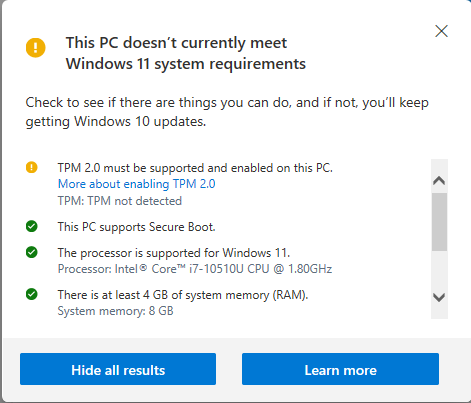The height and width of the screenshot is (403, 471).
Task: Click the green check beside Secure Boot
Action: click(32, 226)
